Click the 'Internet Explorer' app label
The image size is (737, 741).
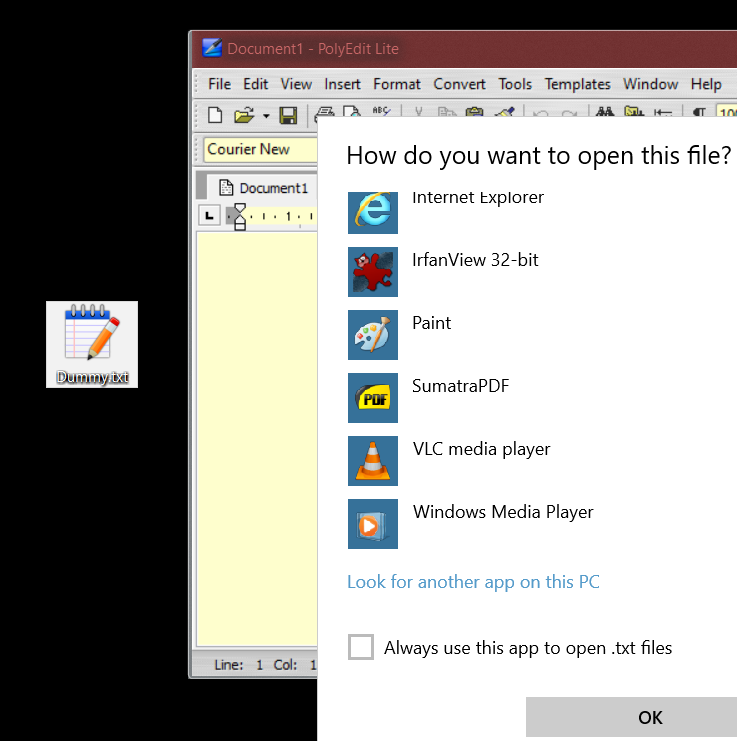(x=478, y=198)
